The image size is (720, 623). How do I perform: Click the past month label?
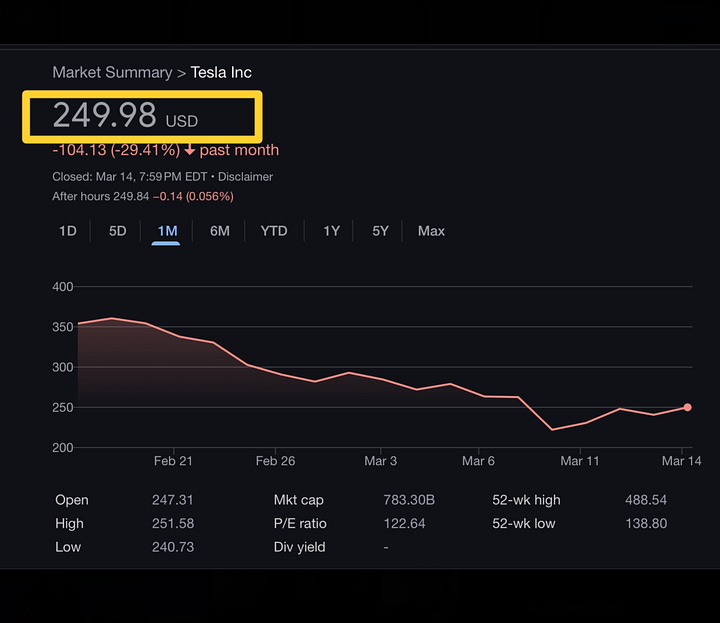click(239, 150)
